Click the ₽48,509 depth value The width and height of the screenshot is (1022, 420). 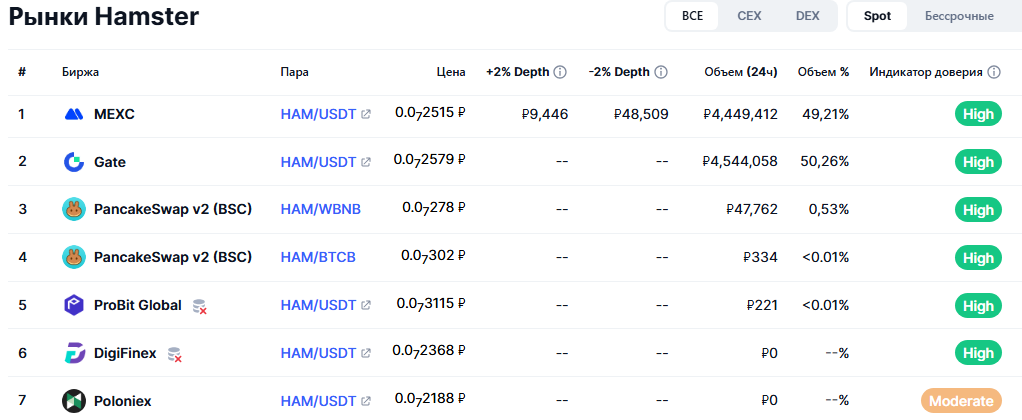click(641, 115)
